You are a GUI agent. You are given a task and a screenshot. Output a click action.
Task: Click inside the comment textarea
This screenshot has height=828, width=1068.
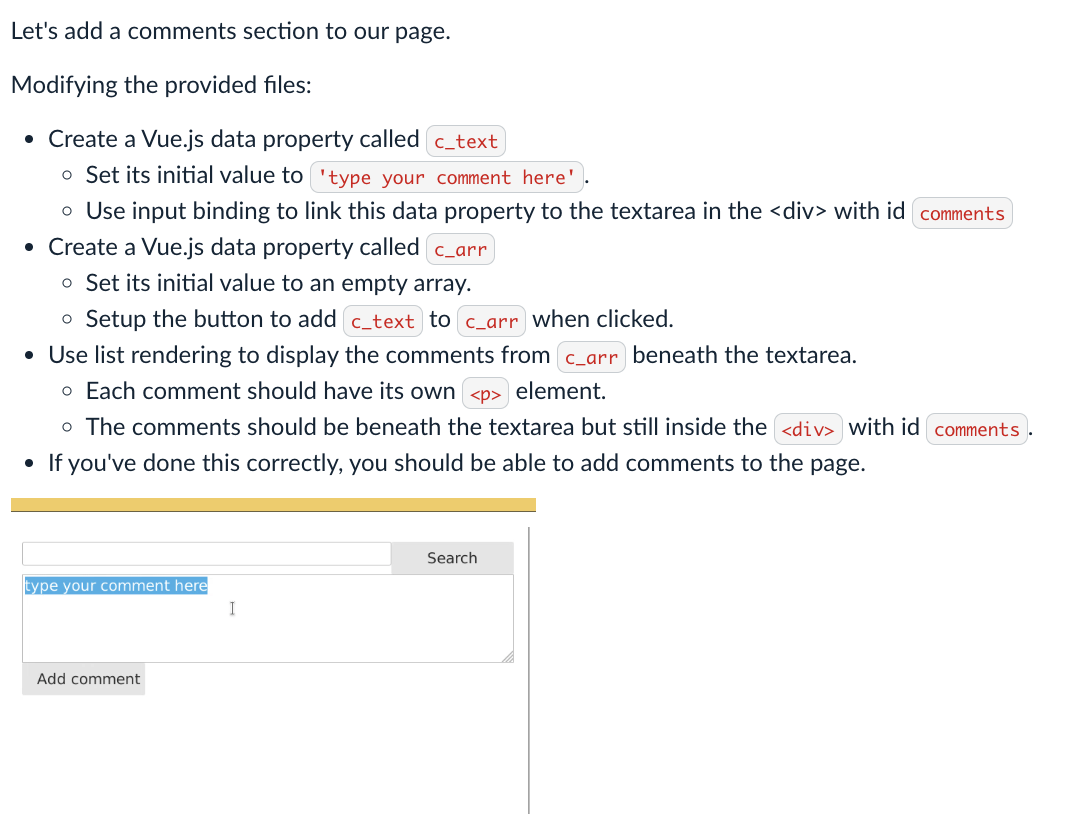pos(268,618)
